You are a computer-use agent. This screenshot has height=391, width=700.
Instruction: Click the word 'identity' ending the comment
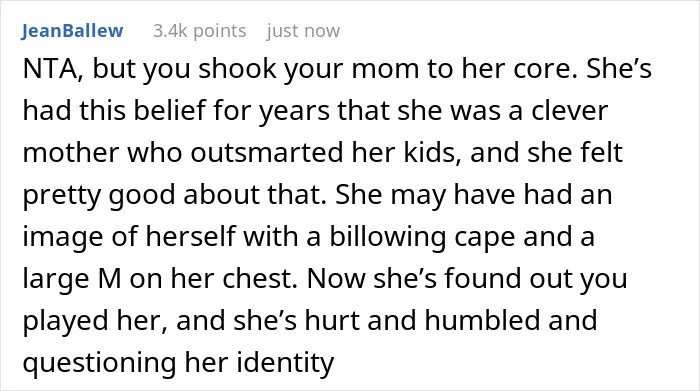285,362
